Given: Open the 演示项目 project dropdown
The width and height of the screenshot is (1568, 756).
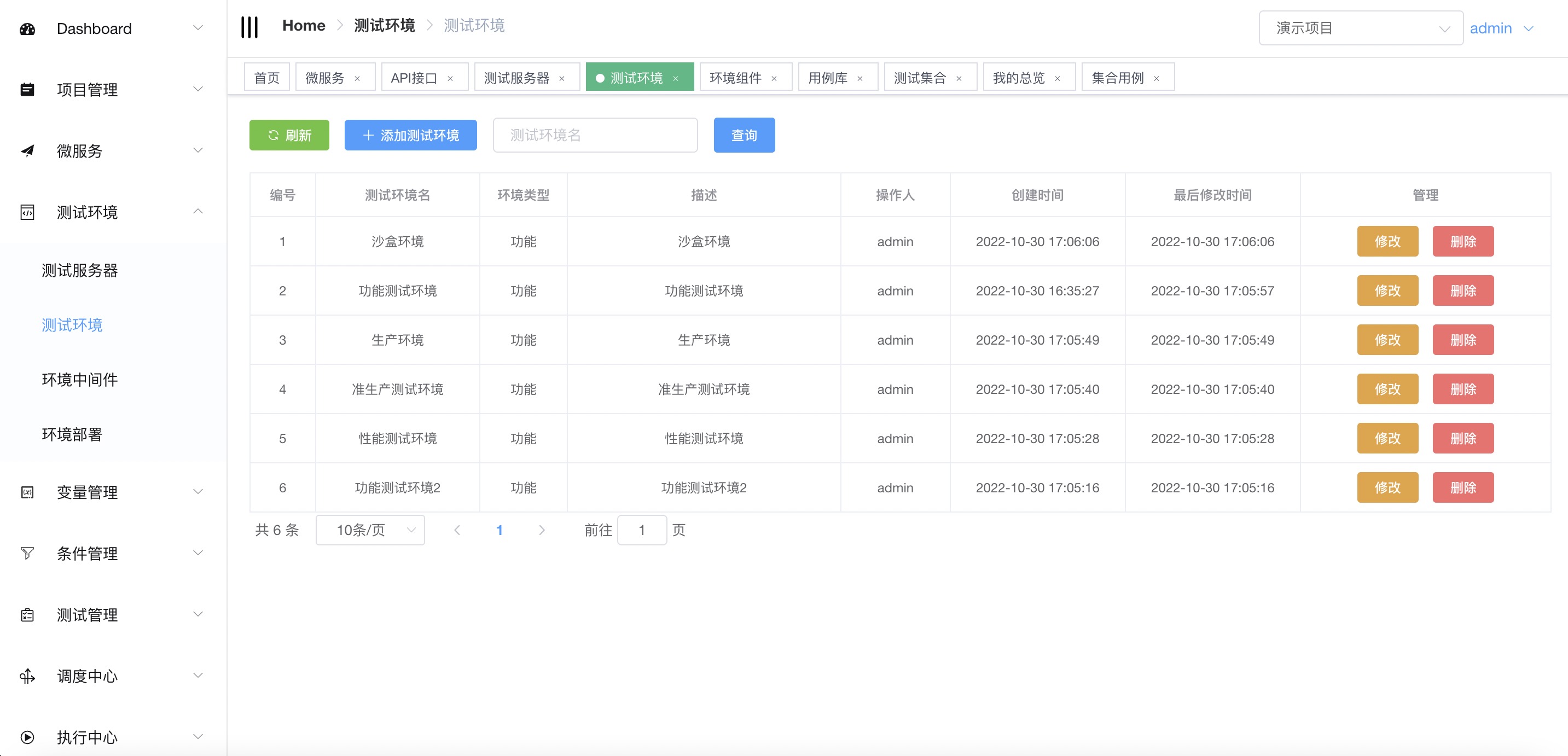Looking at the screenshot, I should pos(1361,28).
